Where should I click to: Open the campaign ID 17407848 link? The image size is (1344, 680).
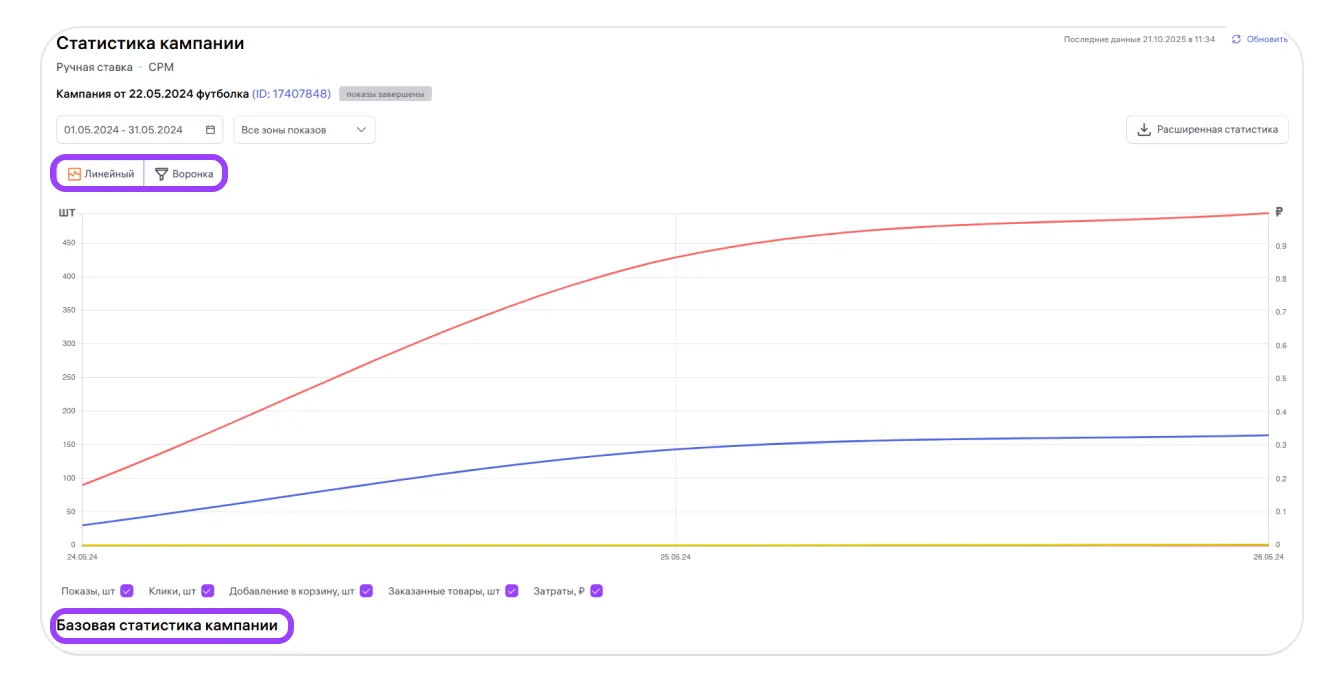click(x=291, y=94)
